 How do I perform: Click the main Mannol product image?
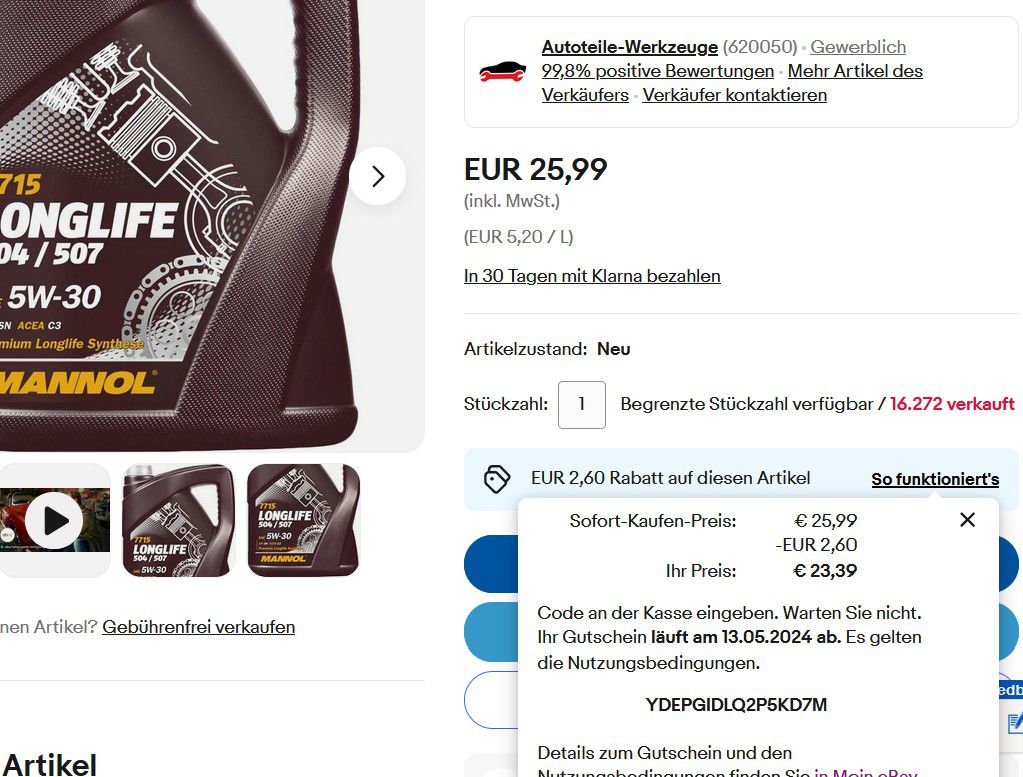[x=196, y=222]
